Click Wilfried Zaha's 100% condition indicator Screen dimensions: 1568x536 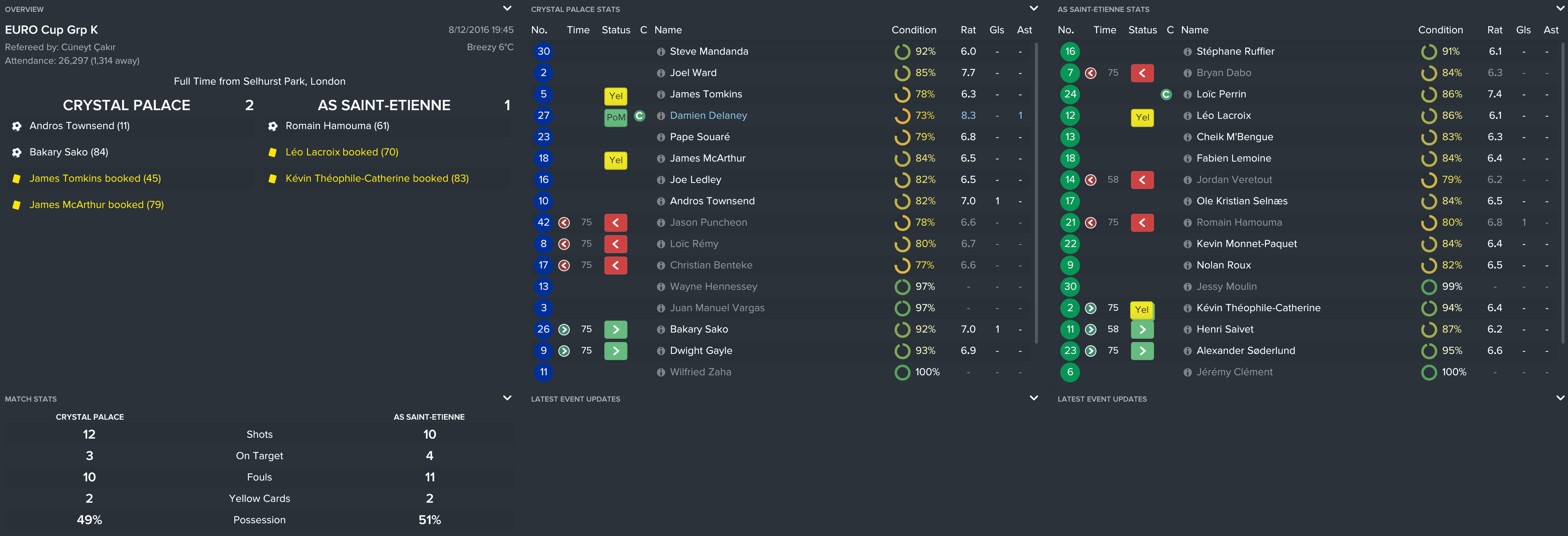(902, 372)
